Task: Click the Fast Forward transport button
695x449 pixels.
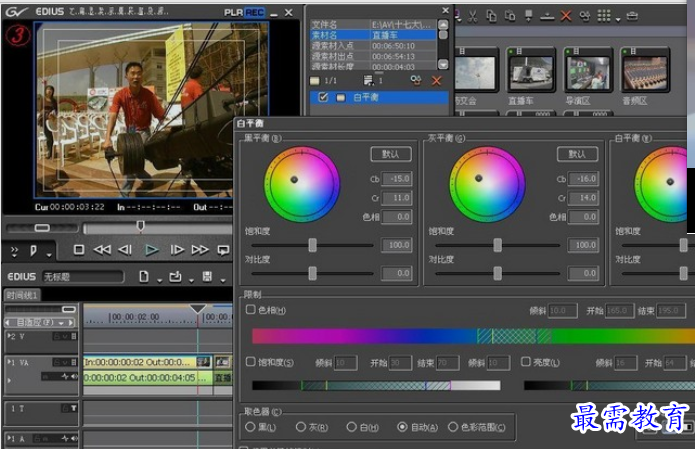Action: pos(200,249)
